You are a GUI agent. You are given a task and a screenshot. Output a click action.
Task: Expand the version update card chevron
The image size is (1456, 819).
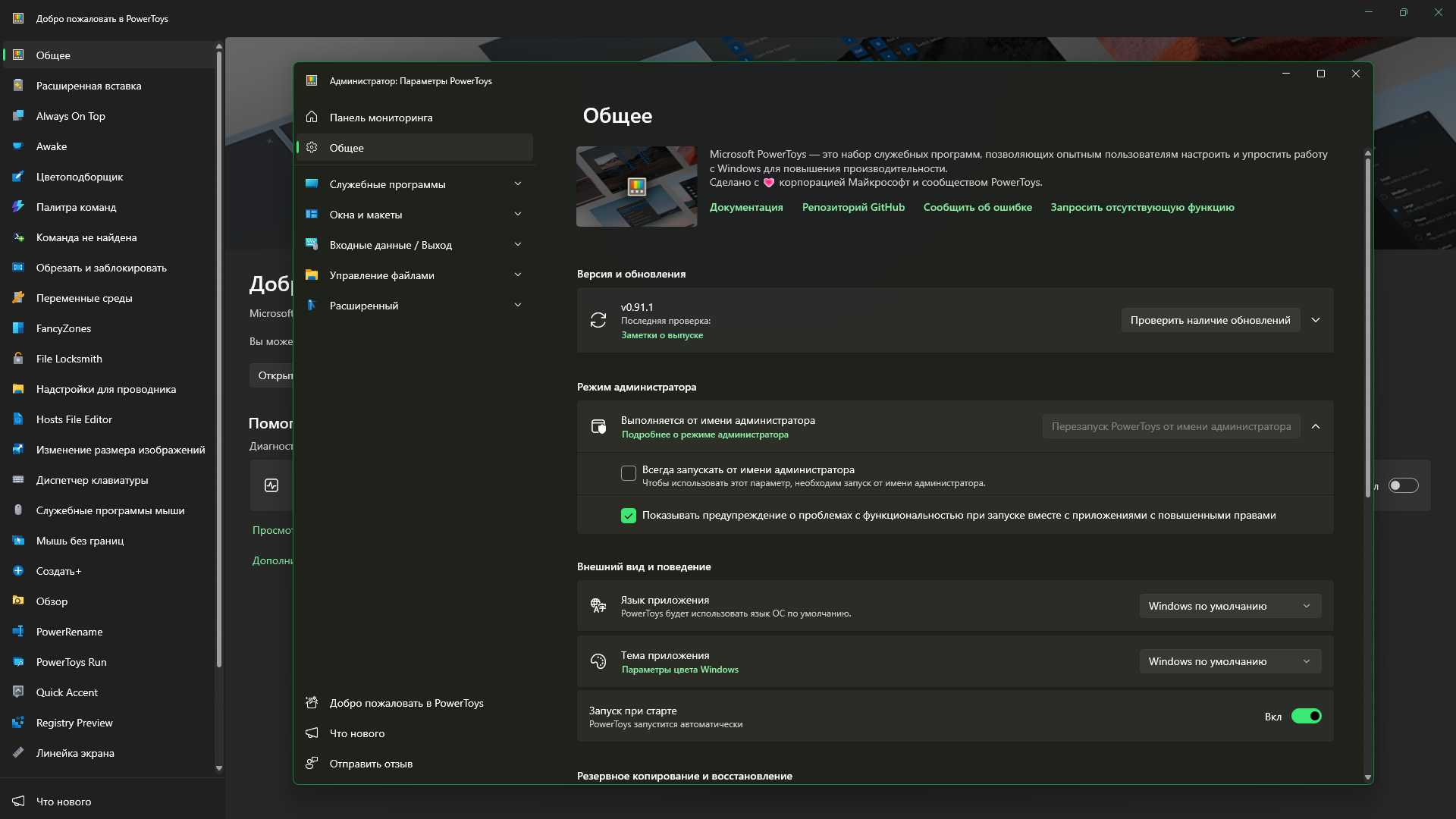[x=1316, y=320]
